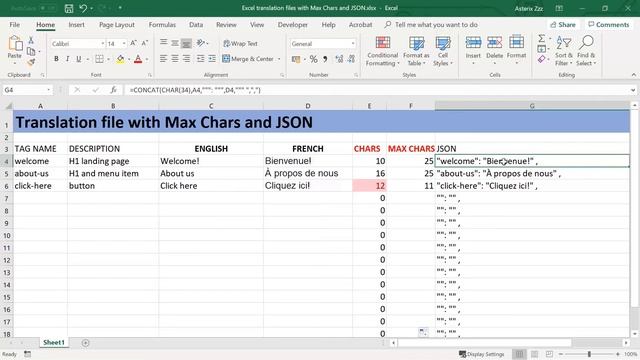640x360 pixels.
Task: Cut selection with scissors icon
Action: [x=31, y=40]
